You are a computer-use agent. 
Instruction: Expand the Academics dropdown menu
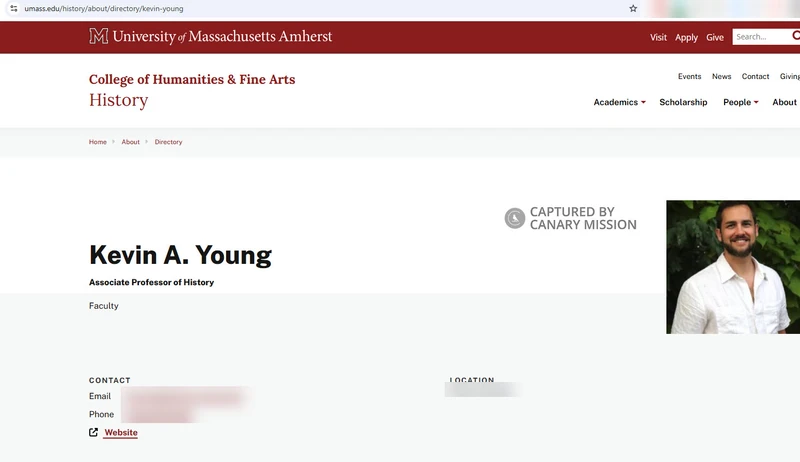[x=619, y=102]
